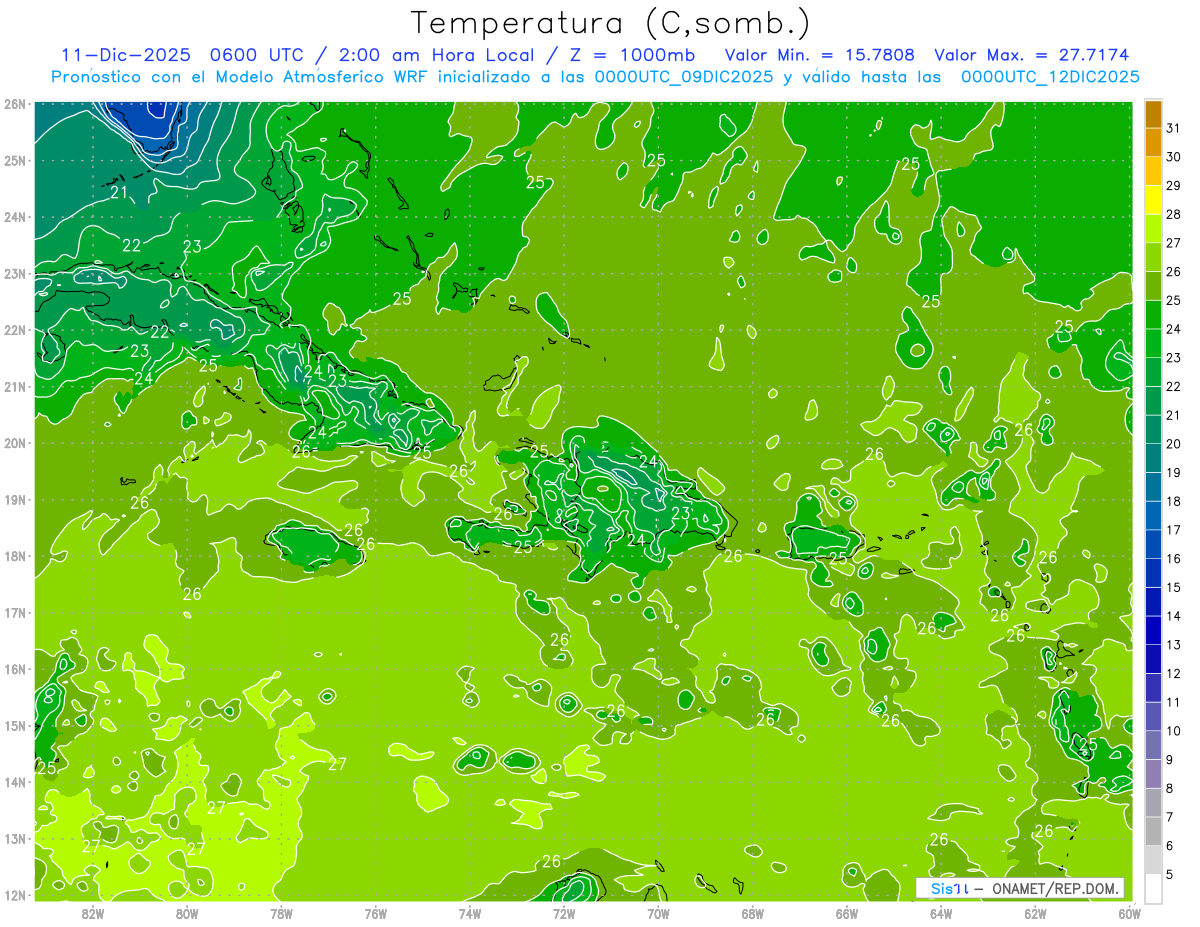This screenshot has width=1200, height=927.
Task: Click the color scale label '18'
Action: point(1174,501)
